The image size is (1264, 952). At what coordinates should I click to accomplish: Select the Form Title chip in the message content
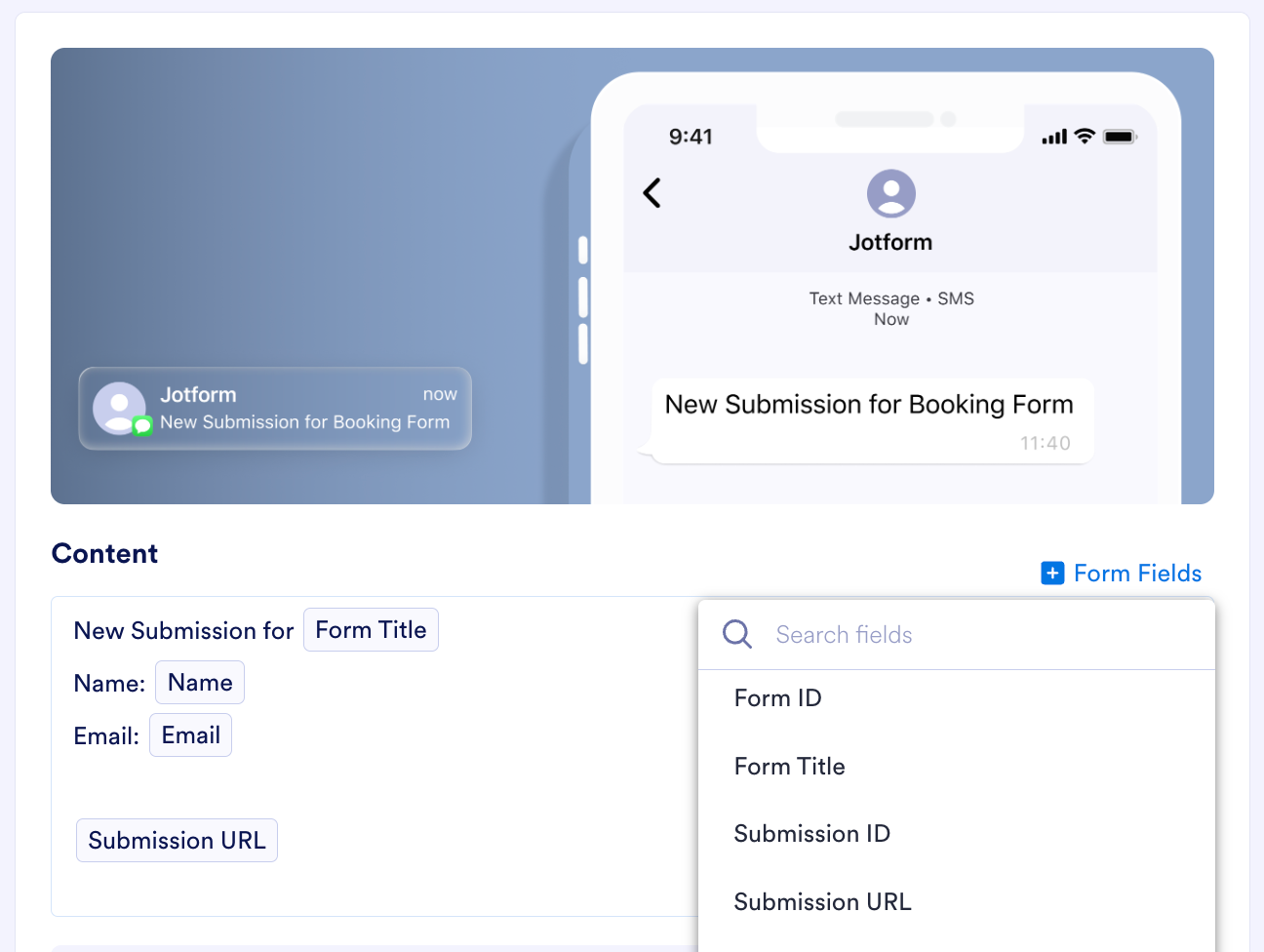click(x=371, y=629)
